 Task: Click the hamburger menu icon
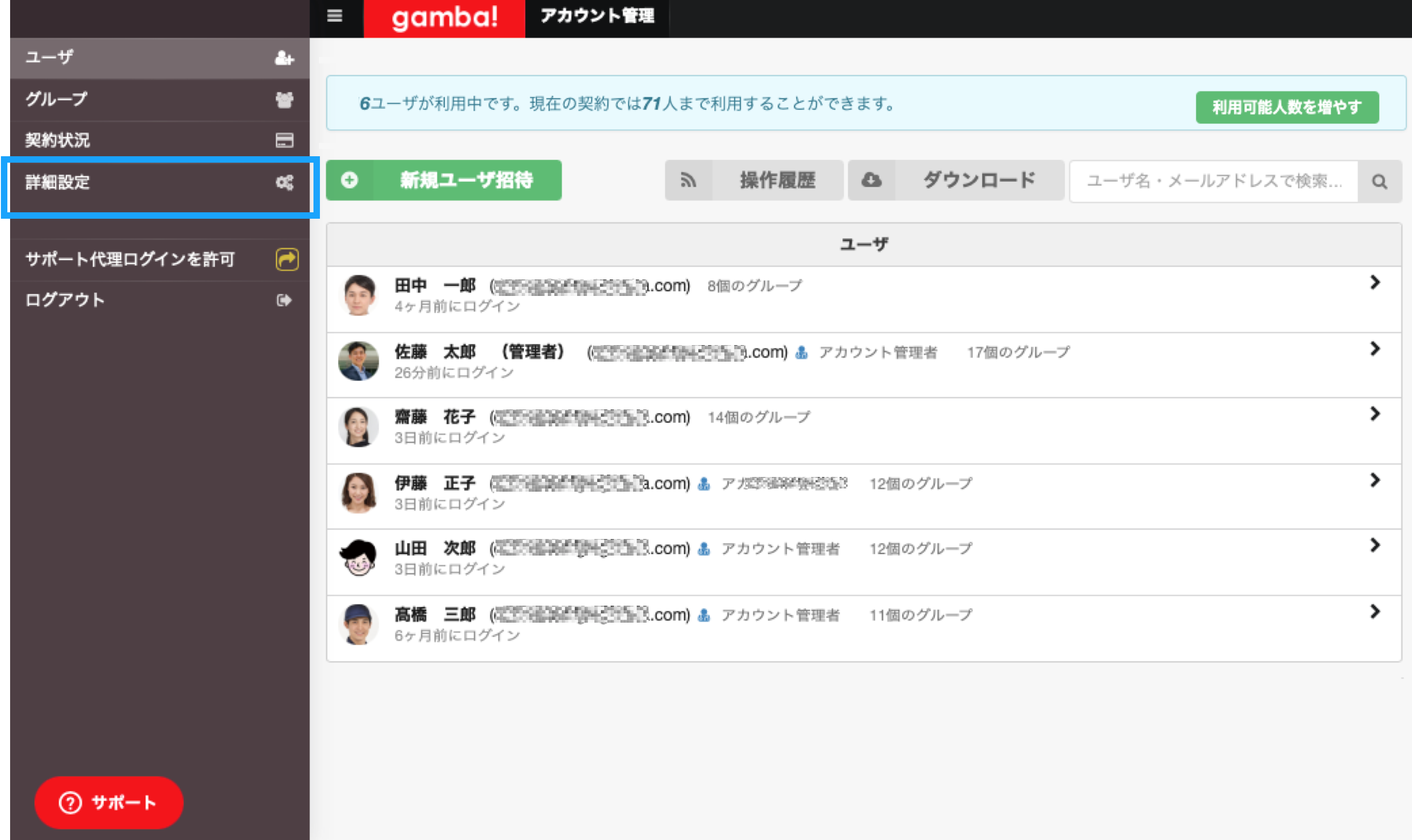(335, 16)
